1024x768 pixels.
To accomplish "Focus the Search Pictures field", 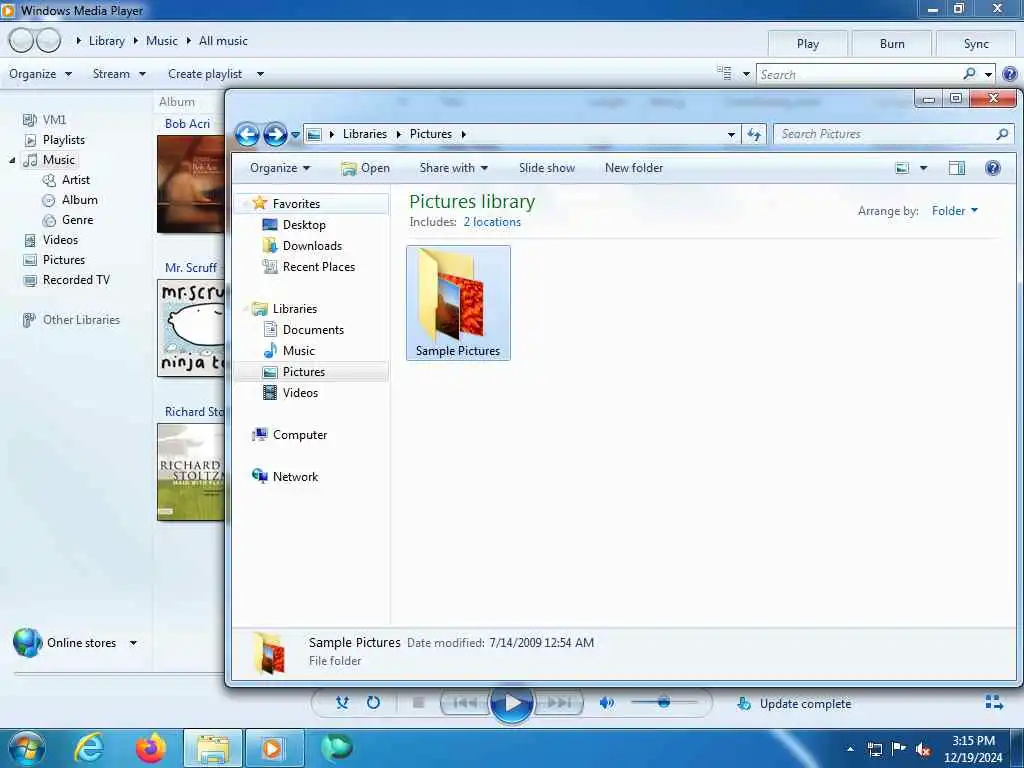I will coord(893,134).
